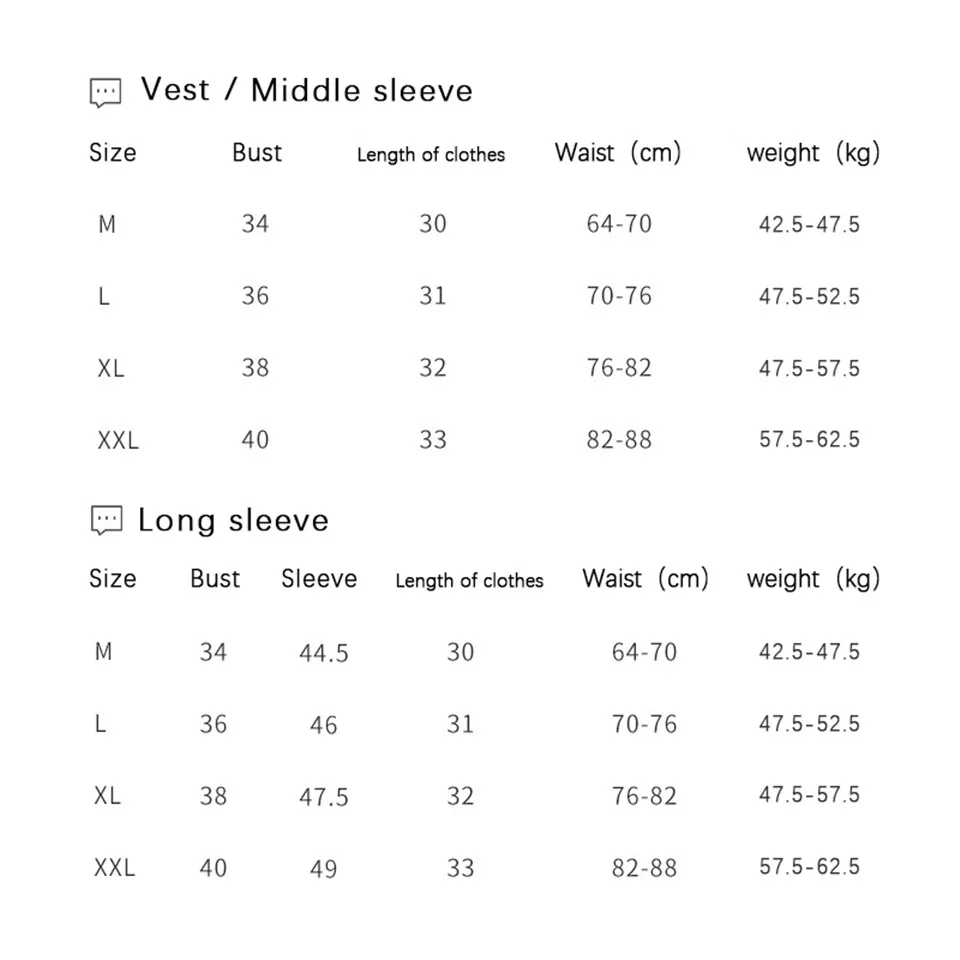Screen dimensions: 960x960
Task: Click bust value 38 in Long sleeve table
Action: coord(213,796)
